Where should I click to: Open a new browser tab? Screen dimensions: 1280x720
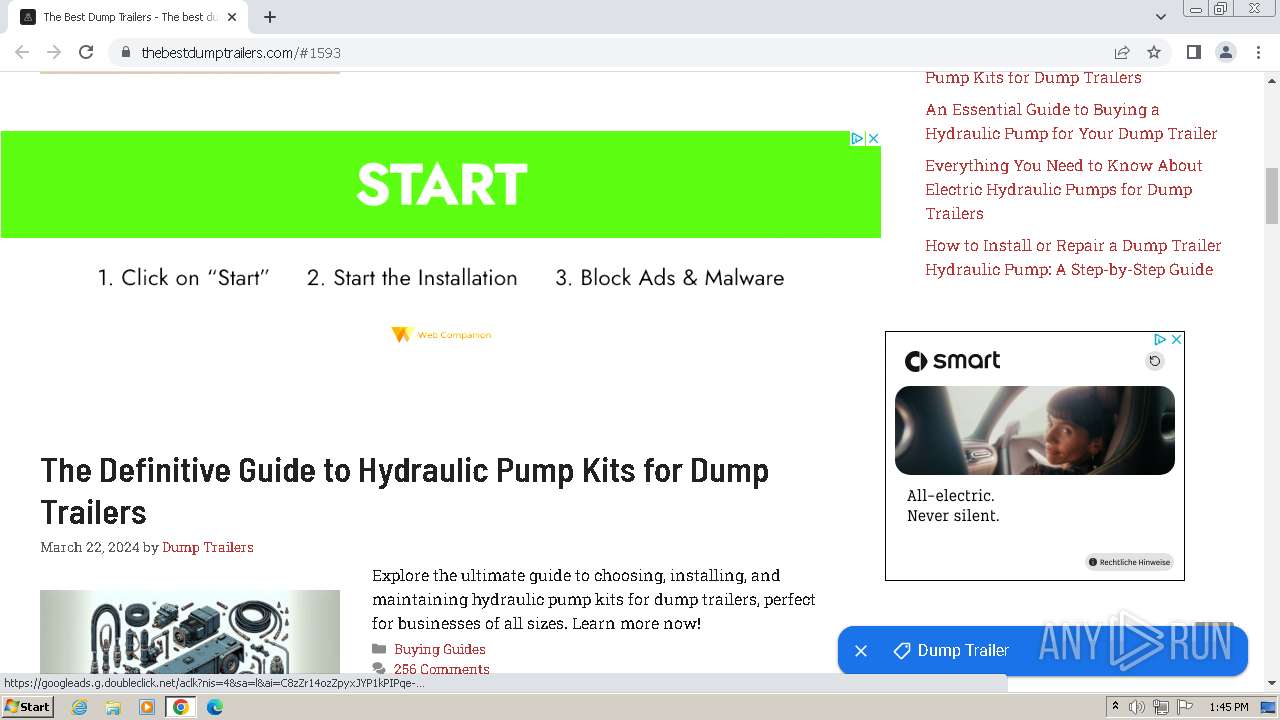[x=270, y=17]
